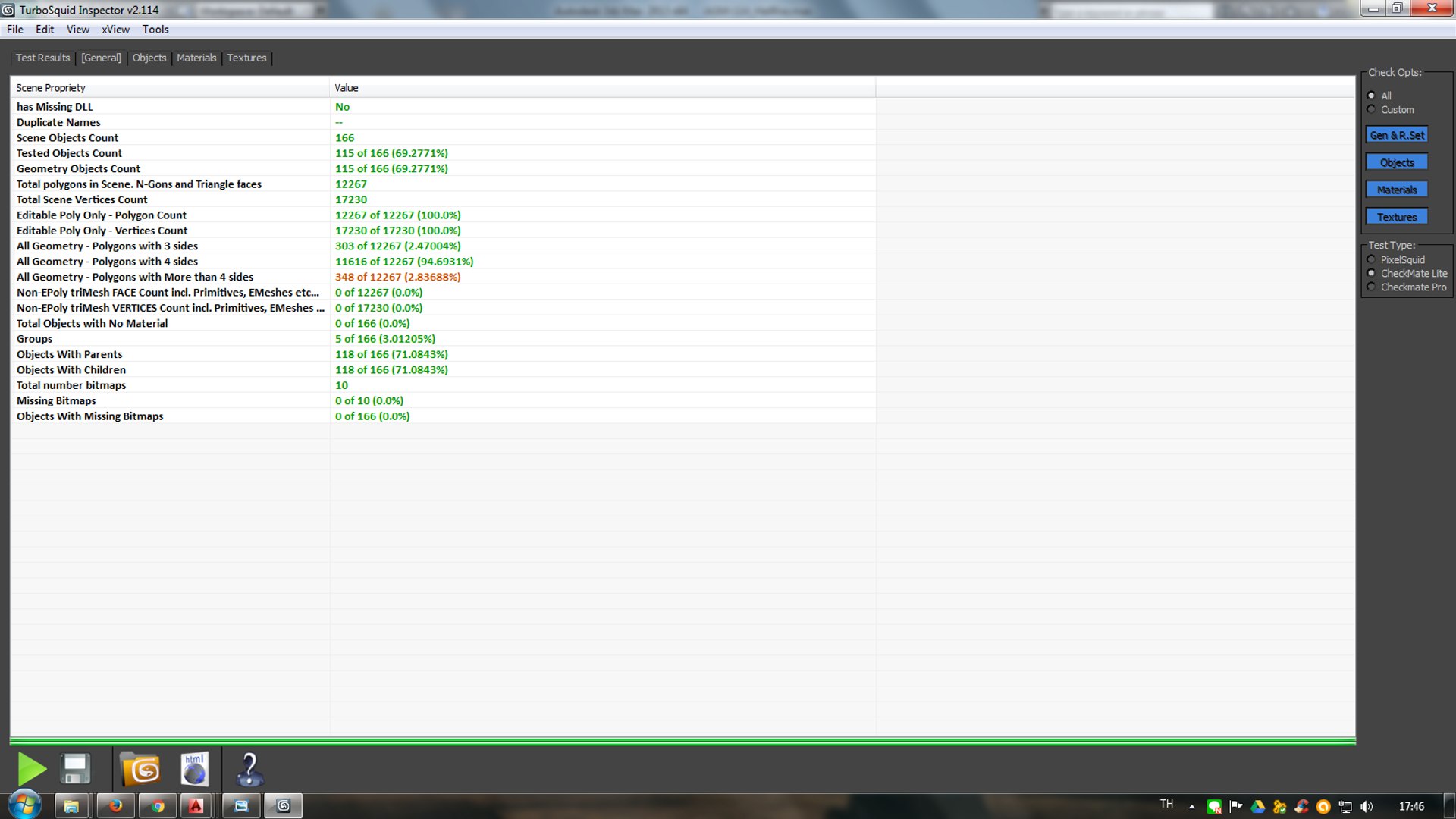This screenshot has width=1456, height=819.
Task: Open the File menu
Action: 14,30
